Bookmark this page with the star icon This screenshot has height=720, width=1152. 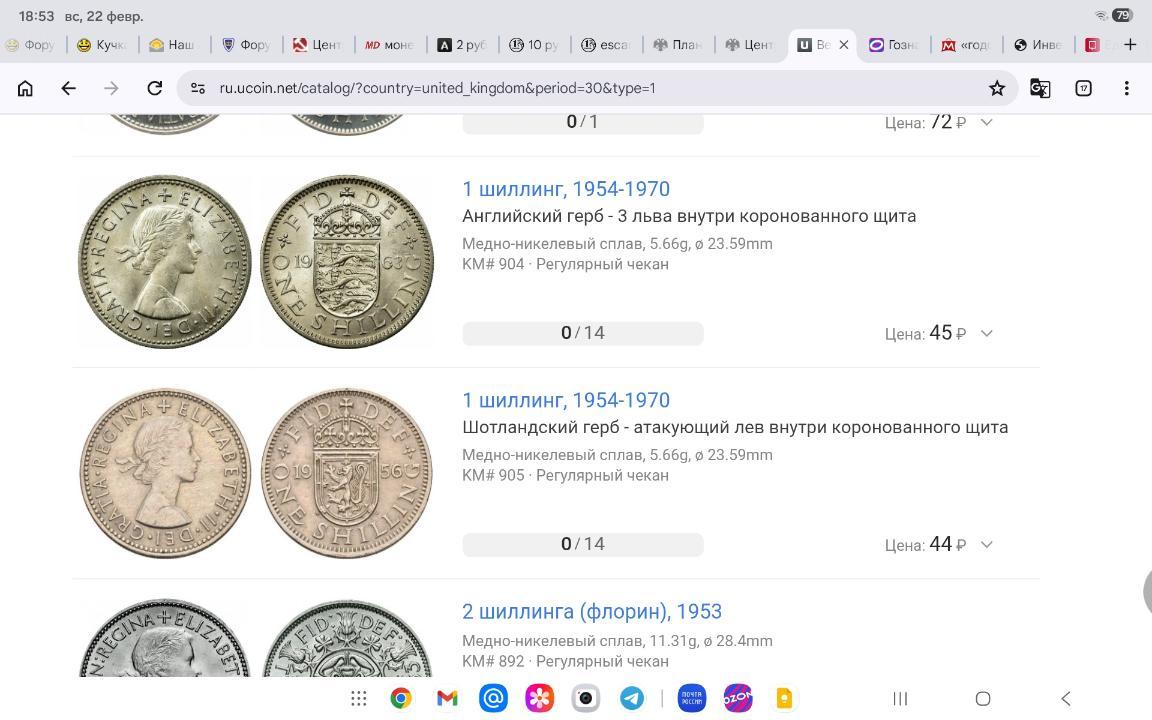coord(996,88)
